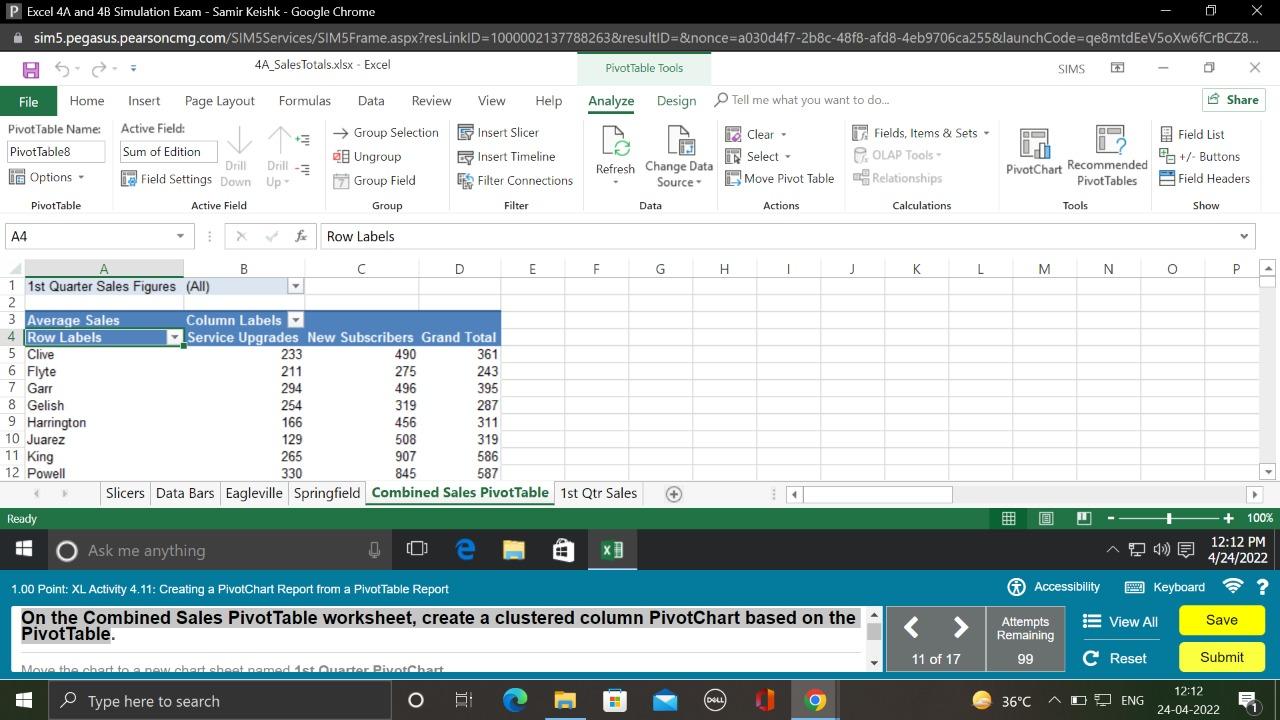Click the yellow Submit button
Image resolution: width=1280 pixels, height=720 pixels.
click(x=1221, y=657)
